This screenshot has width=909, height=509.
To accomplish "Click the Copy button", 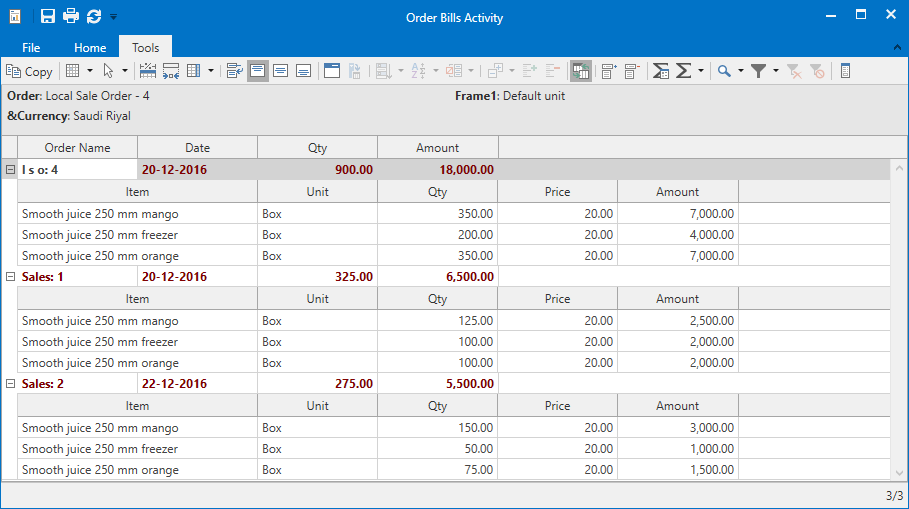I will pos(30,71).
